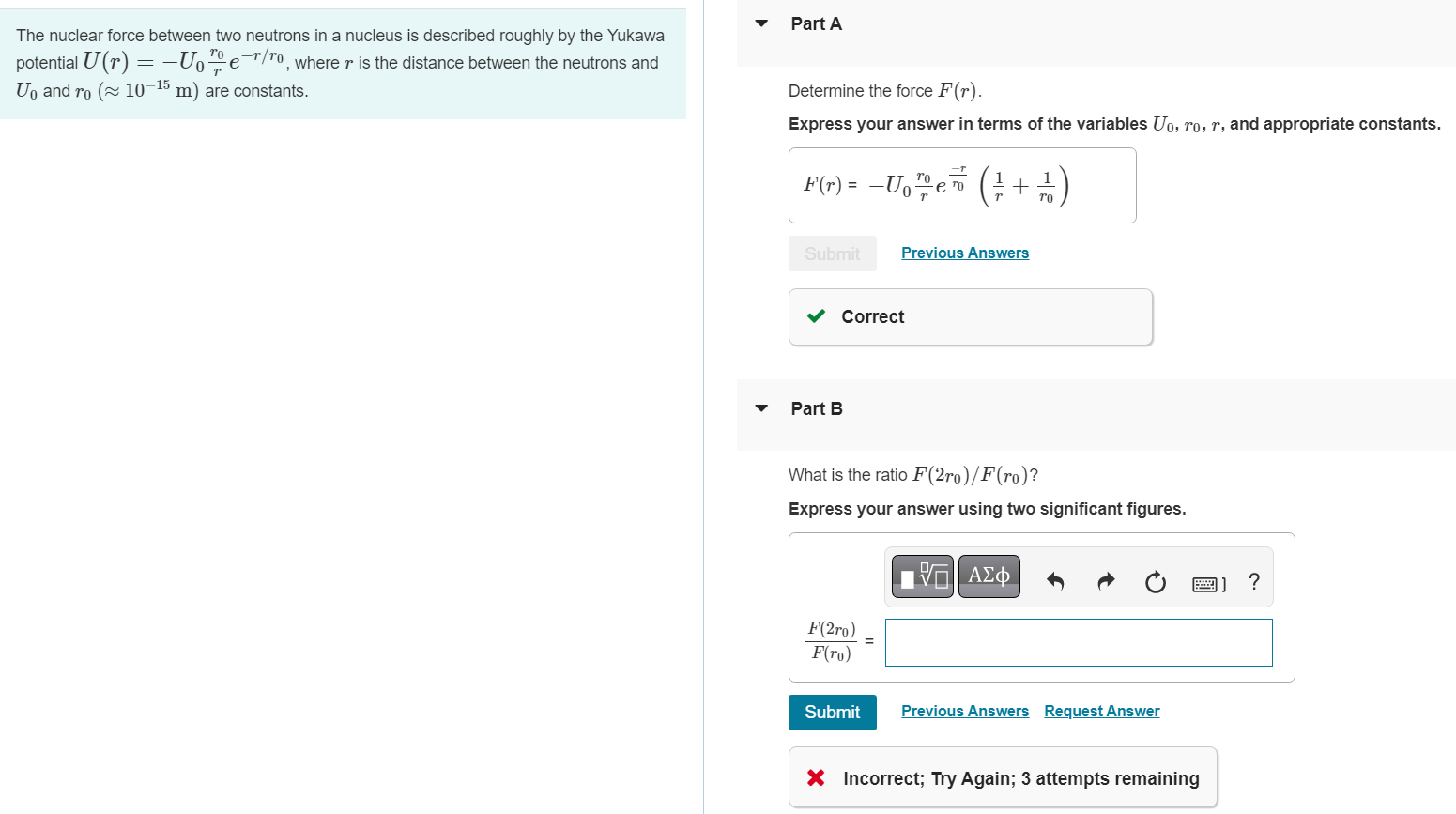Click the Part A section heading
The image size is (1456, 814).
(x=815, y=23)
